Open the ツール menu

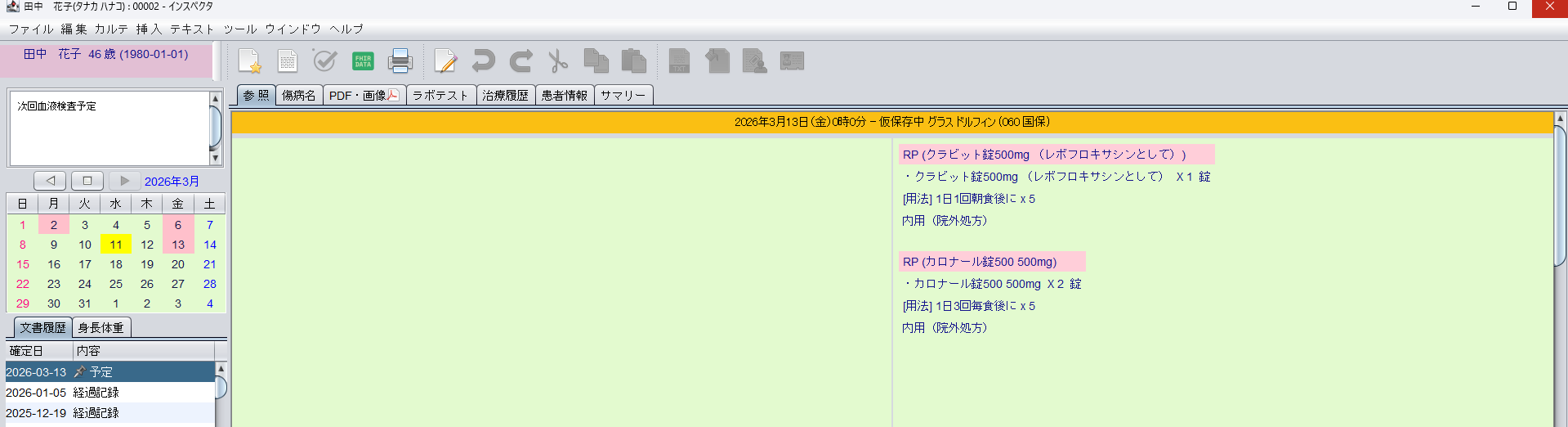click(x=239, y=29)
